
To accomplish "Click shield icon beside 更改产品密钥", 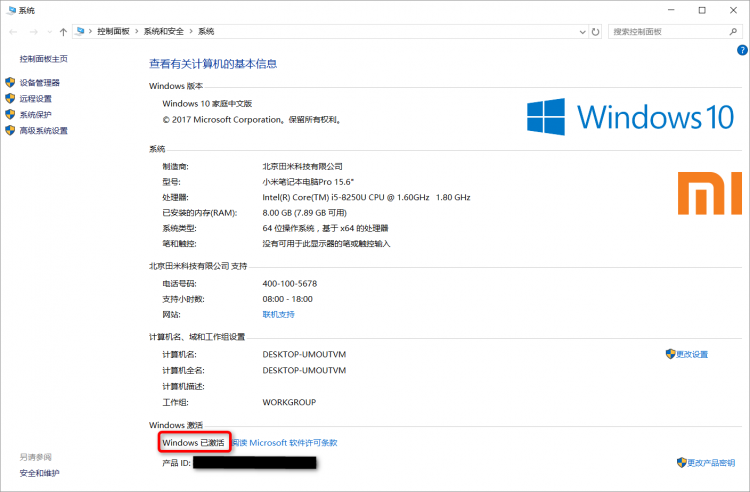I will click(x=682, y=462).
